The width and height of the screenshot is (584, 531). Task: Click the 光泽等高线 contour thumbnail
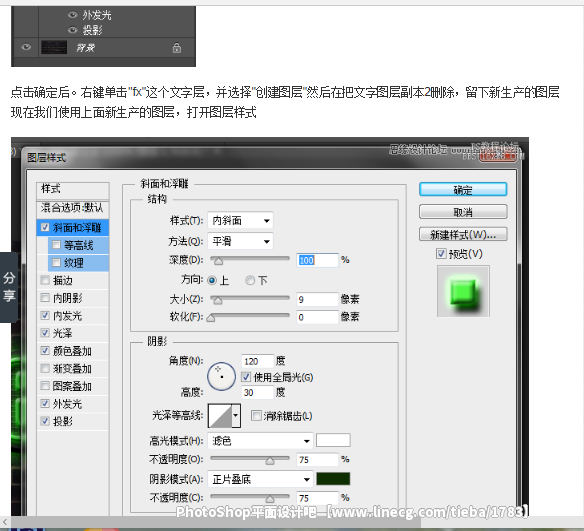[220, 416]
